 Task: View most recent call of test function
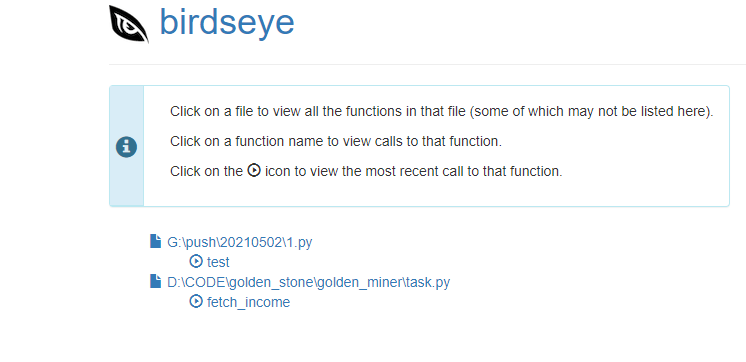pyautogui.click(x=196, y=261)
